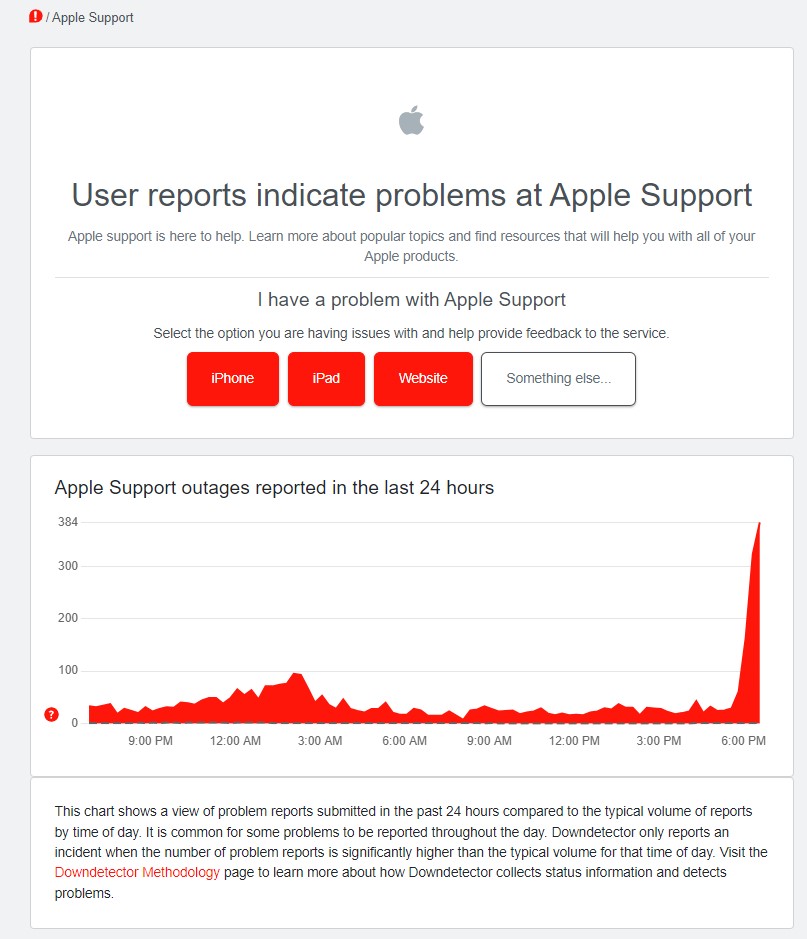The width and height of the screenshot is (807, 939).
Task: Click the 384 value on the y-axis
Action: [68, 522]
